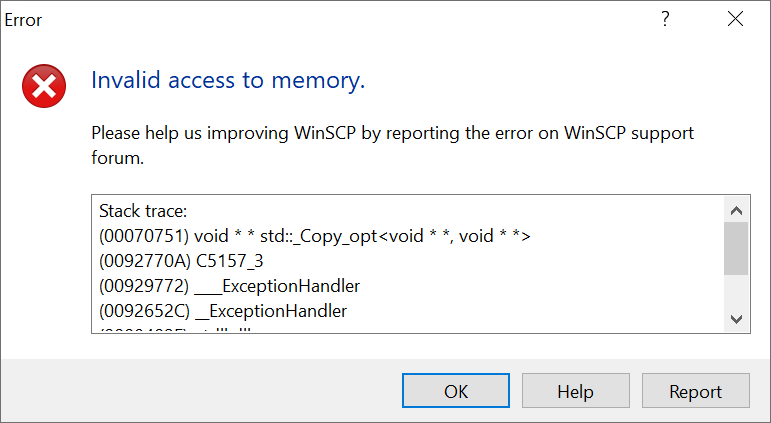Click the stack trace scroll up arrow
The width and height of the screenshot is (771, 423).
coord(736,210)
